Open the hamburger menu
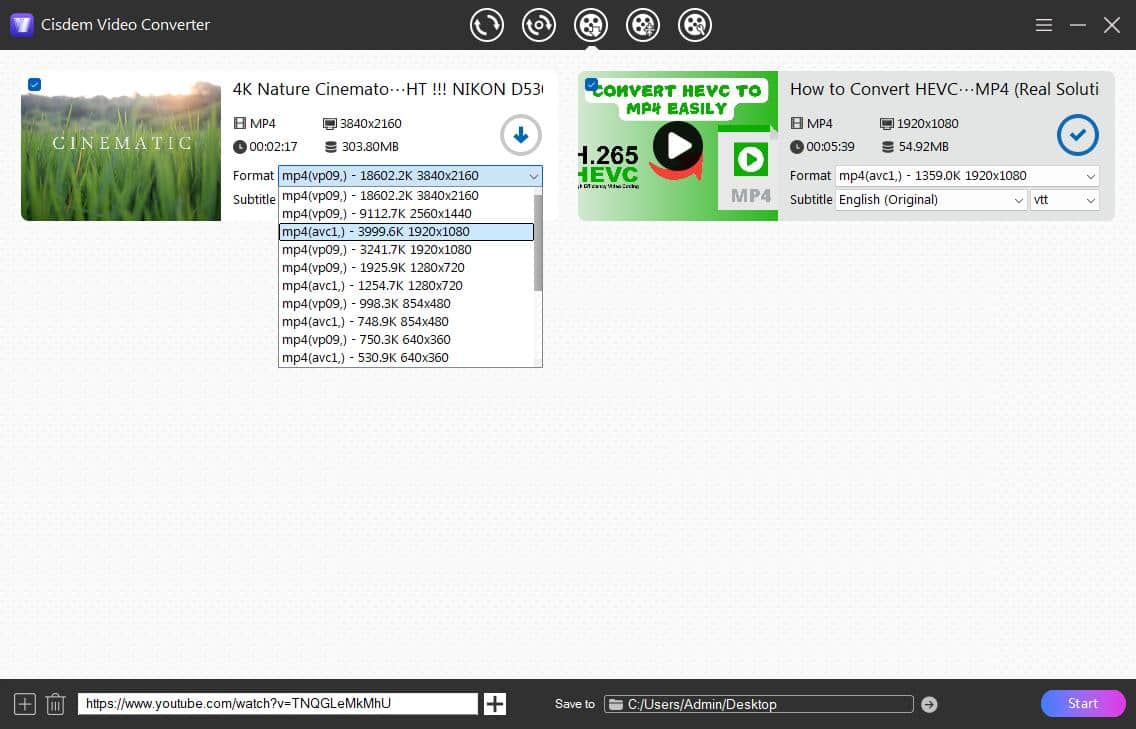The image size is (1136, 729). click(x=1043, y=25)
